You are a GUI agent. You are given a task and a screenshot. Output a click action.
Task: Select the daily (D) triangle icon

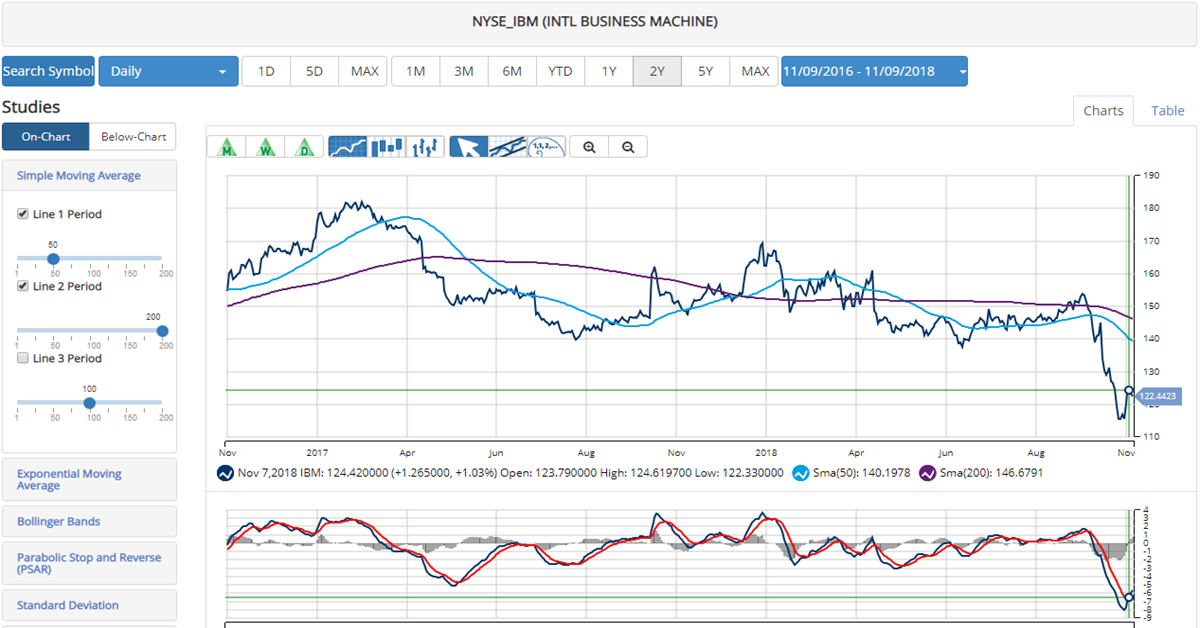click(x=304, y=147)
